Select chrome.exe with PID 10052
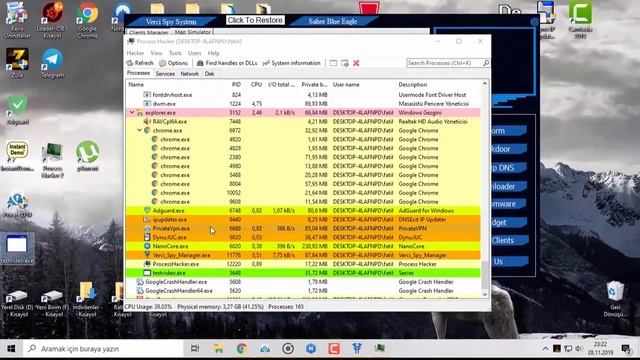 pyautogui.click(x=304, y=193)
